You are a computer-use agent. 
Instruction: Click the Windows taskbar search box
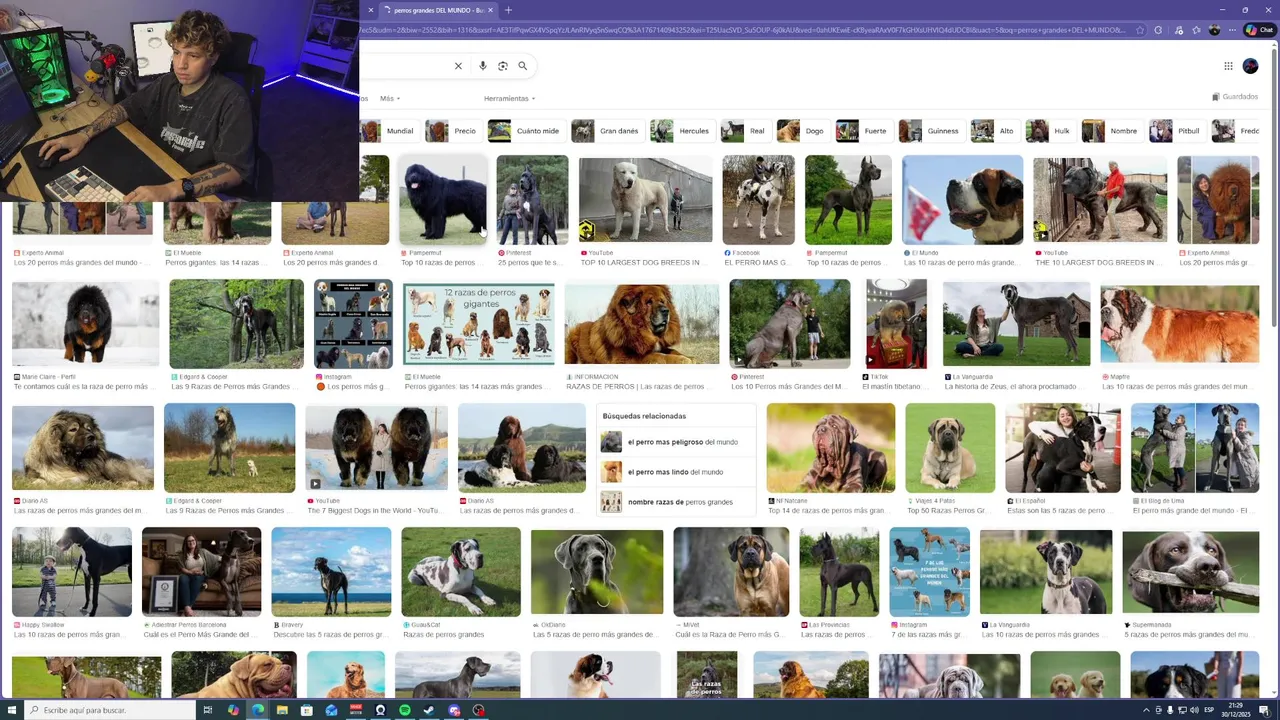point(108,710)
